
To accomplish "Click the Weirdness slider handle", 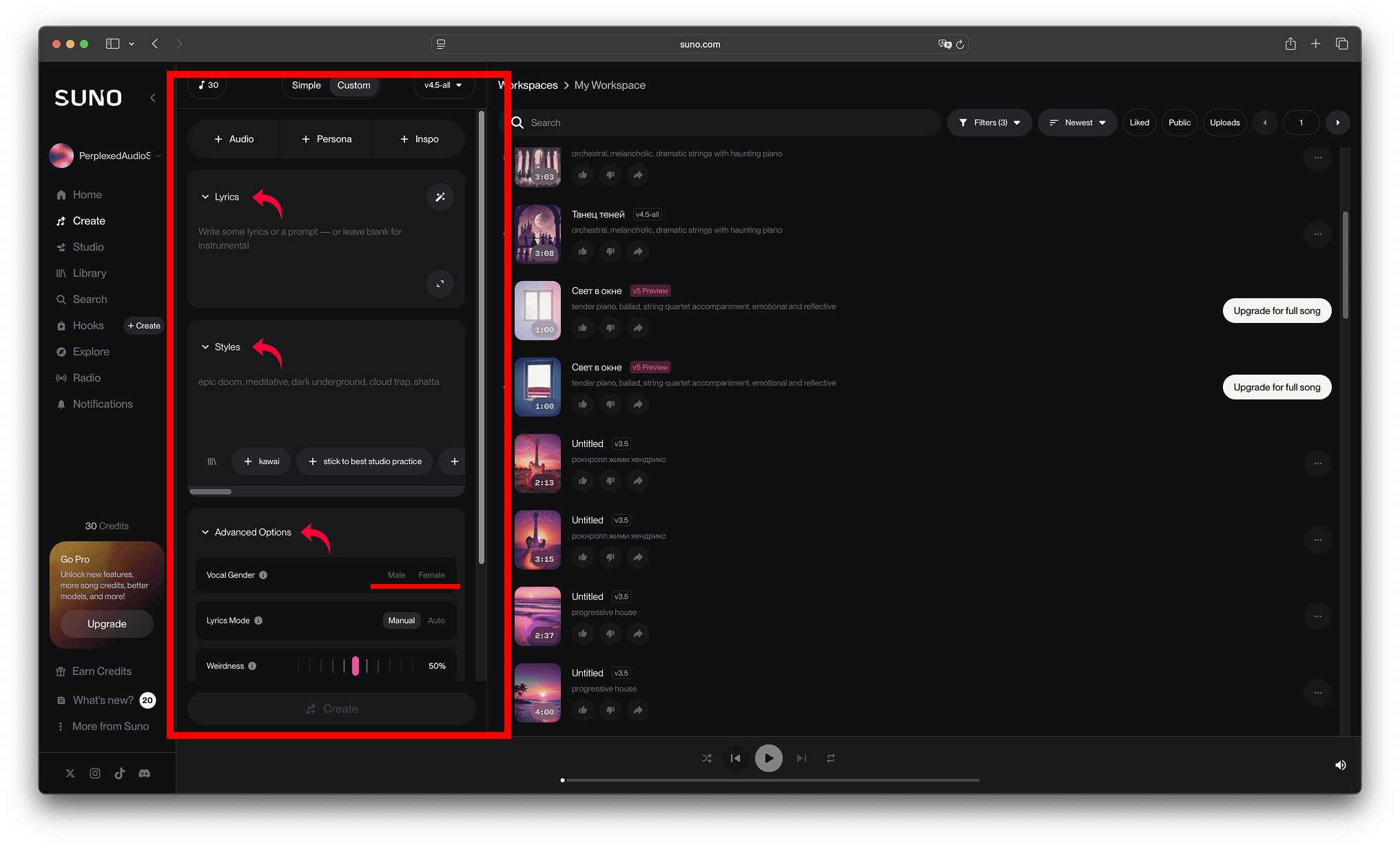I will click(356, 666).
